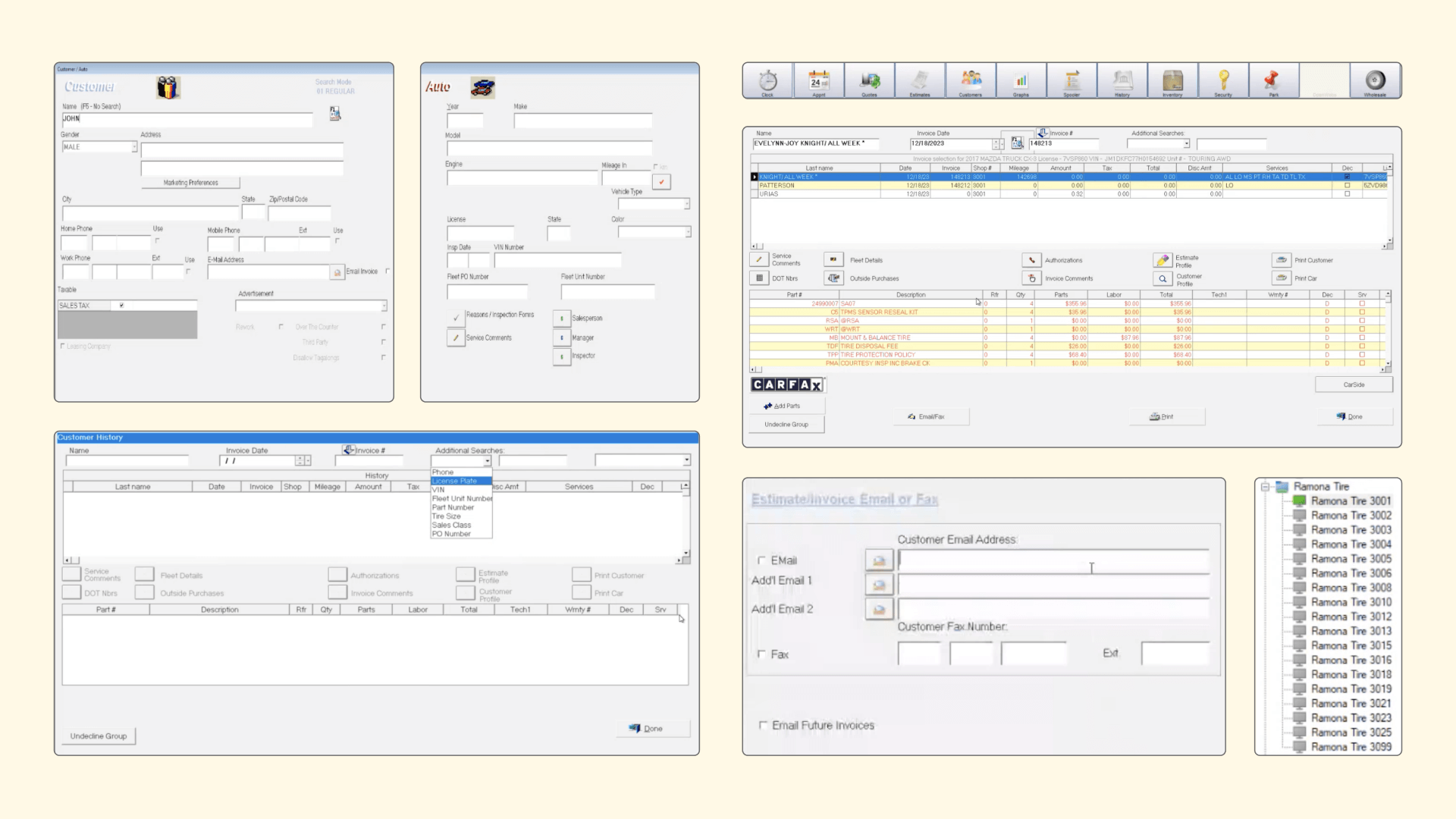
Task: Click the Undecline Group button in Customer History
Action: coord(99,736)
